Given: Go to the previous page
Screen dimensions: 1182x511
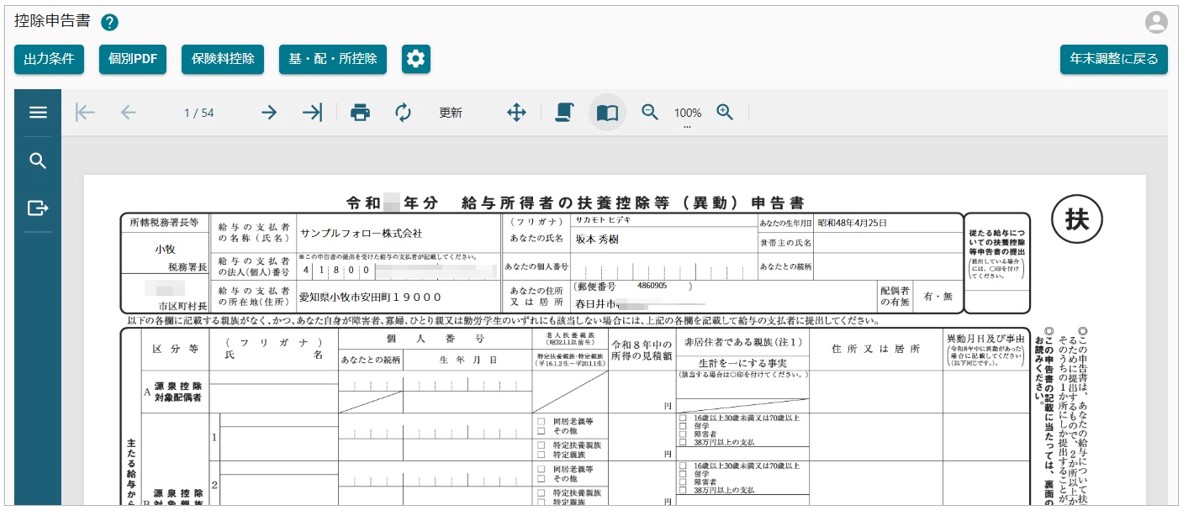Looking at the screenshot, I should click(129, 113).
